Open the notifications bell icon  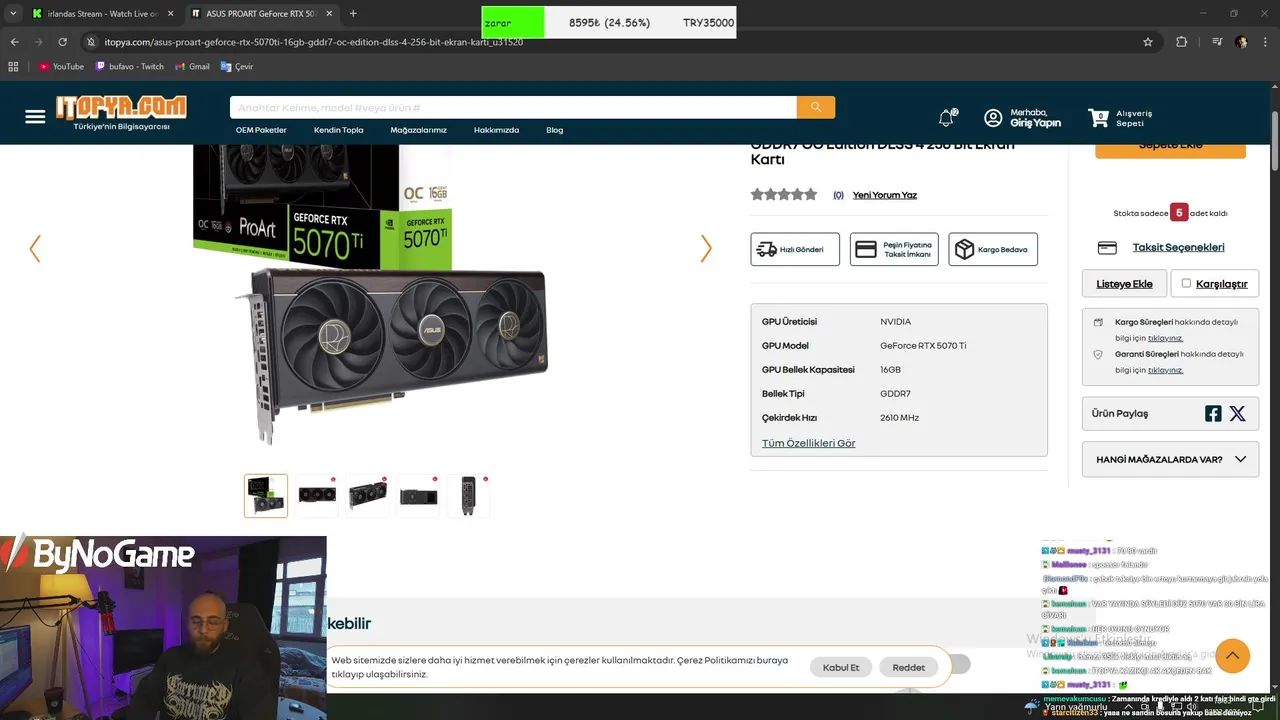(946, 118)
